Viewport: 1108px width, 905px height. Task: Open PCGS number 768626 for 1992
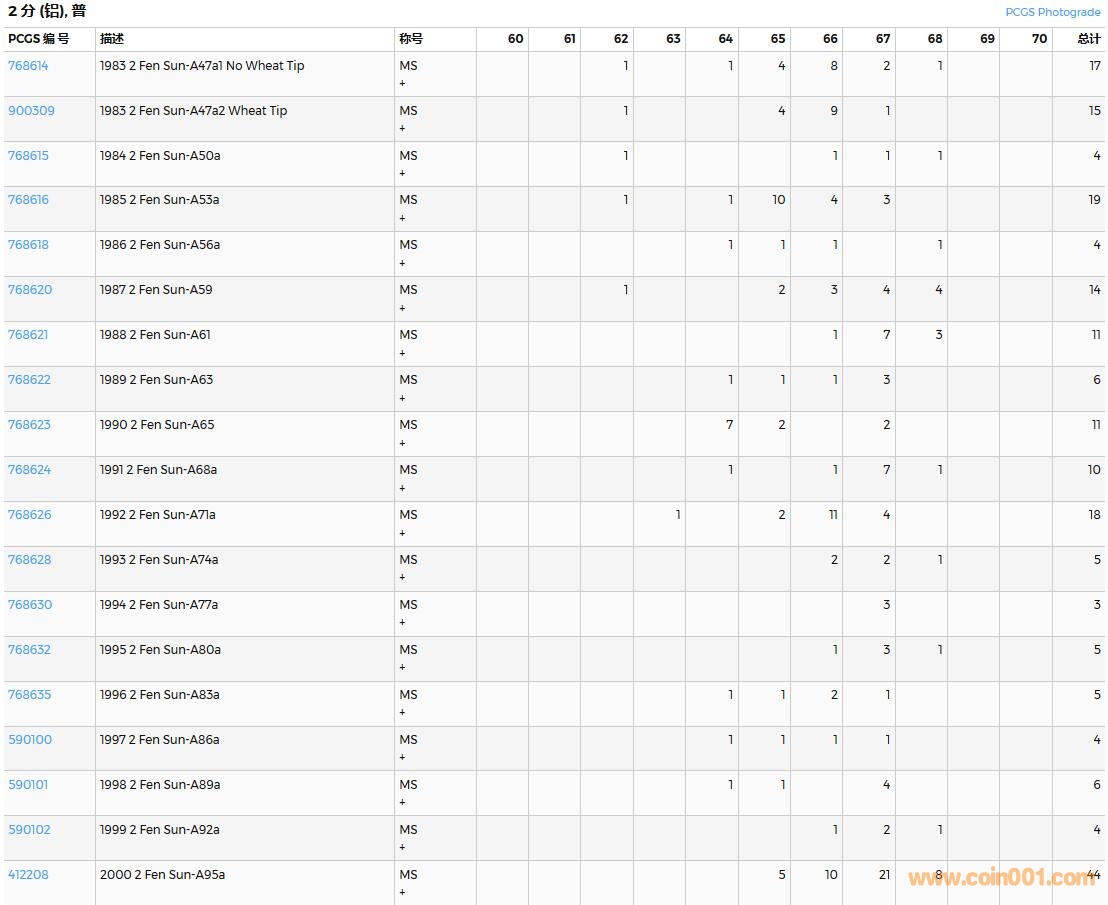click(30, 515)
